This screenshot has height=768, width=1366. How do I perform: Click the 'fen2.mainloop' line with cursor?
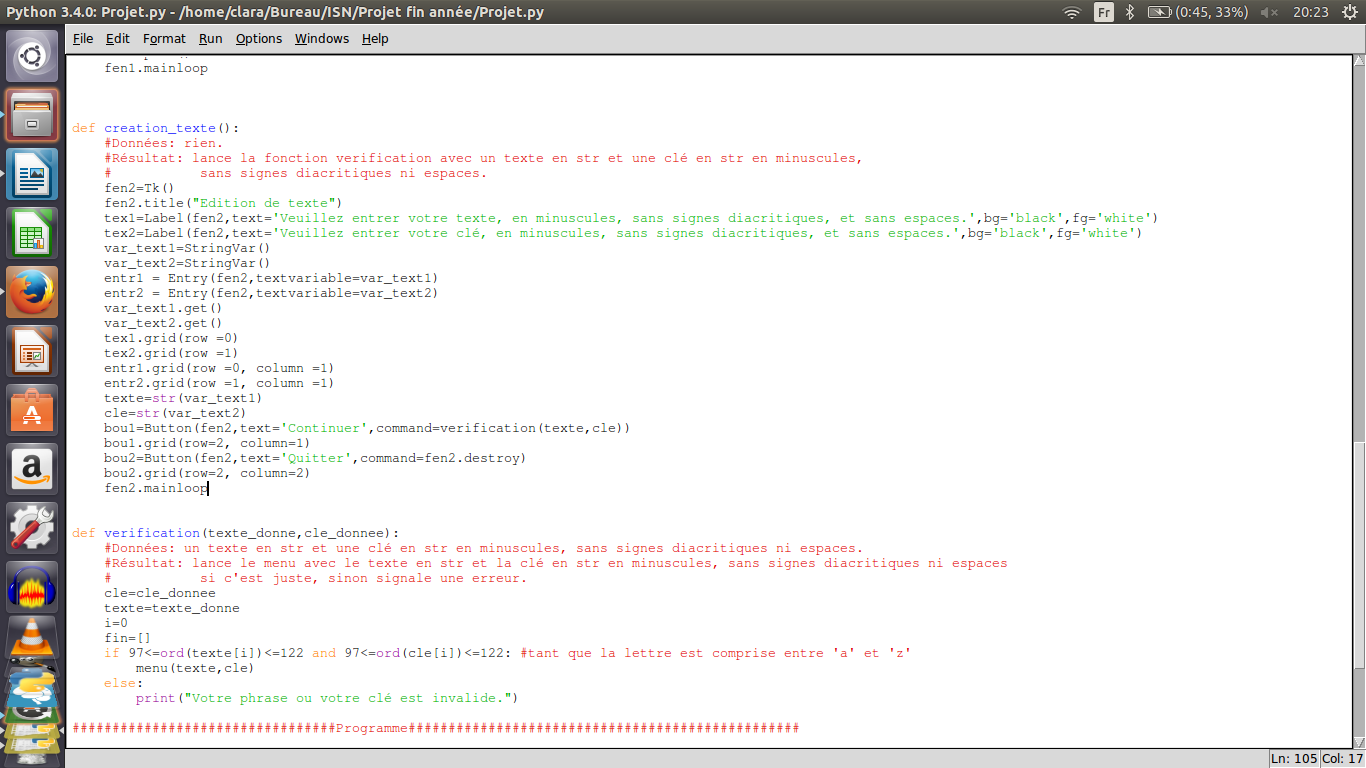(156, 488)
